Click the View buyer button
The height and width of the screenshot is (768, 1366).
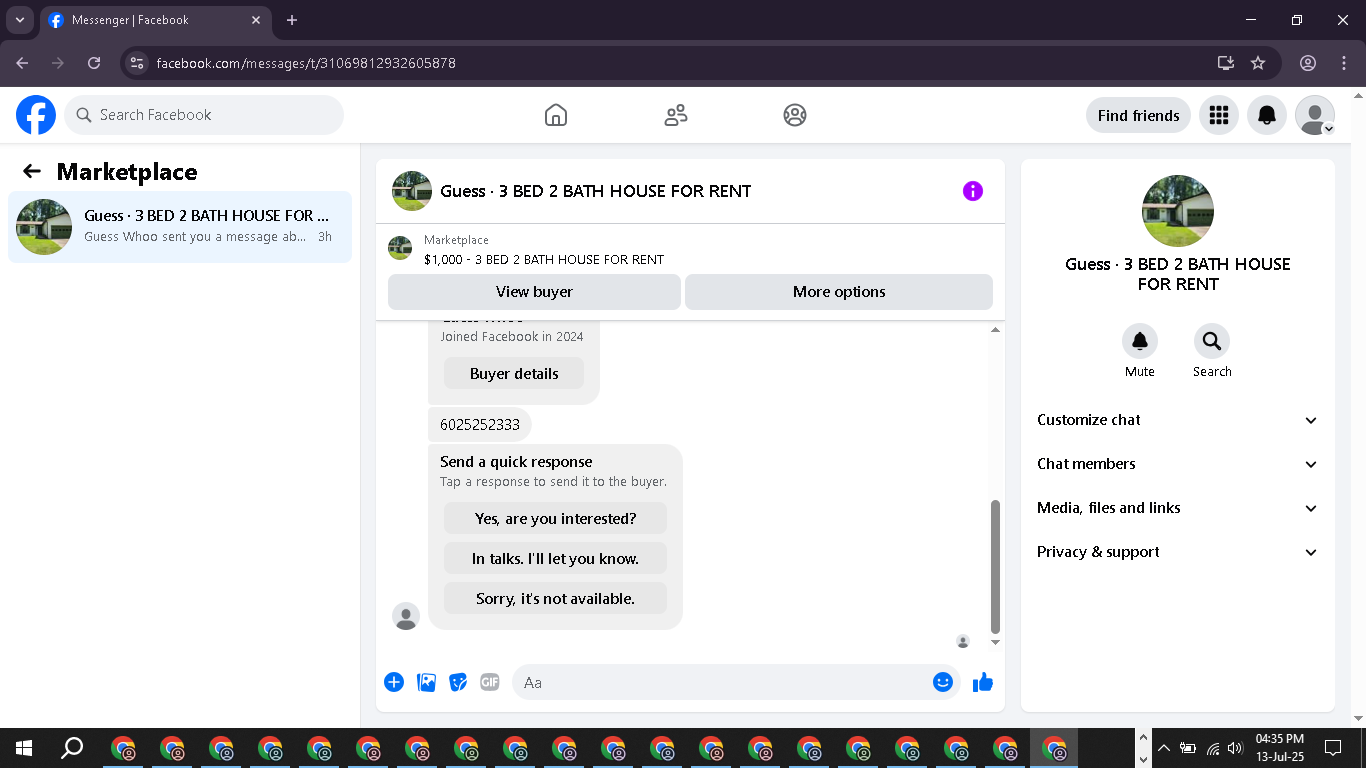(x=534, y=292)
